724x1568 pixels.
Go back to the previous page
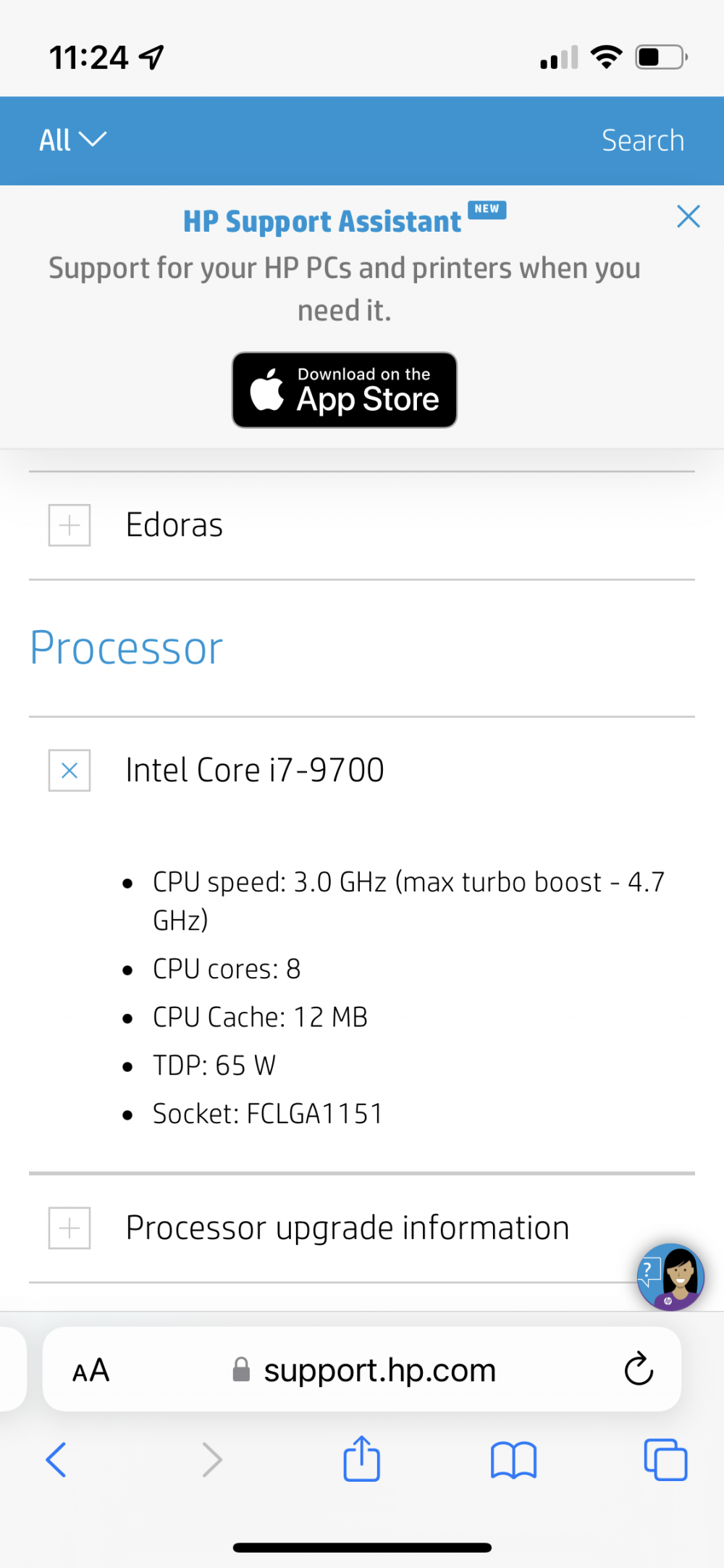[56, 1459]
